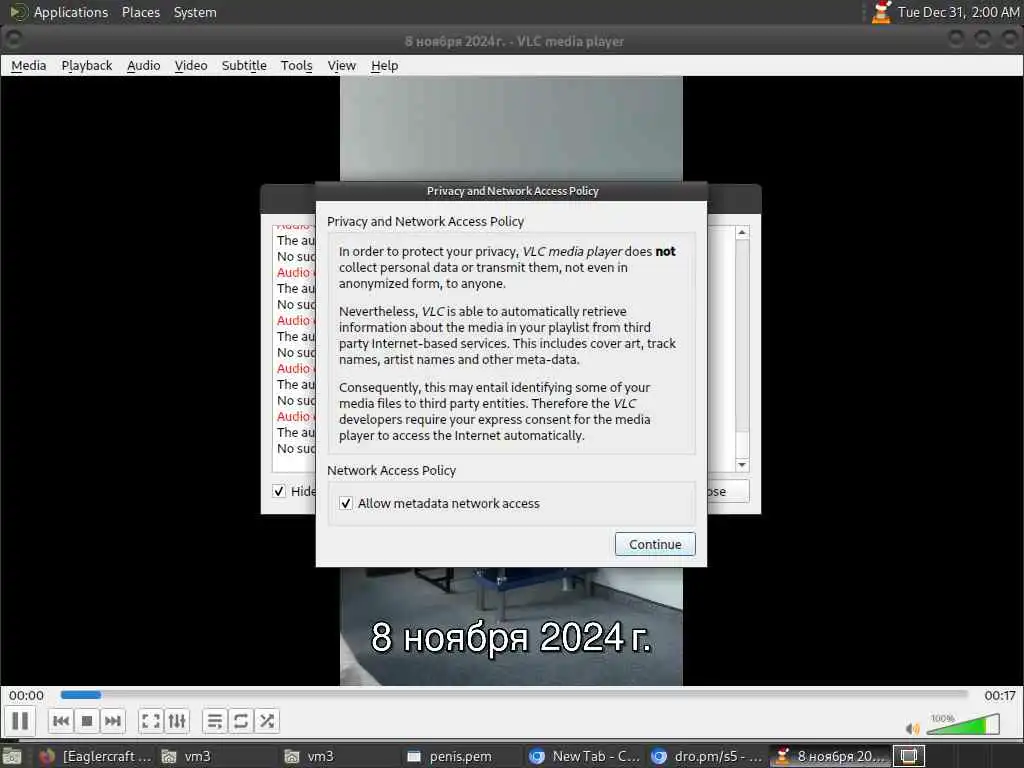Click scroll down arrow in errors dialog
The height and width of the screenshot is (768, 1024).
tap(742, 465)
